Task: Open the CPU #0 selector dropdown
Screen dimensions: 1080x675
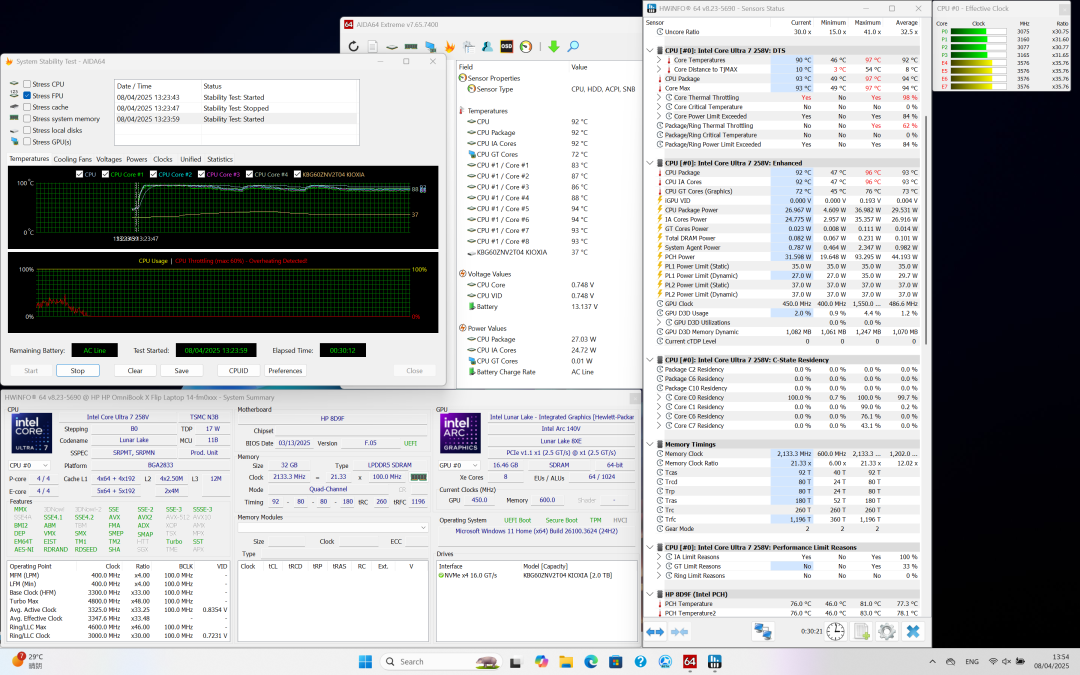Action: tap(30, 466)
